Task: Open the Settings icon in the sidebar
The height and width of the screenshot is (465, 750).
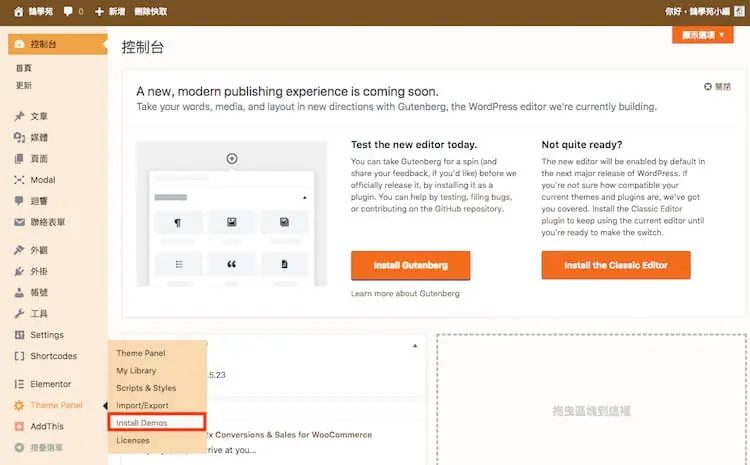Action: pyautogui.click(x=19, y=335)
